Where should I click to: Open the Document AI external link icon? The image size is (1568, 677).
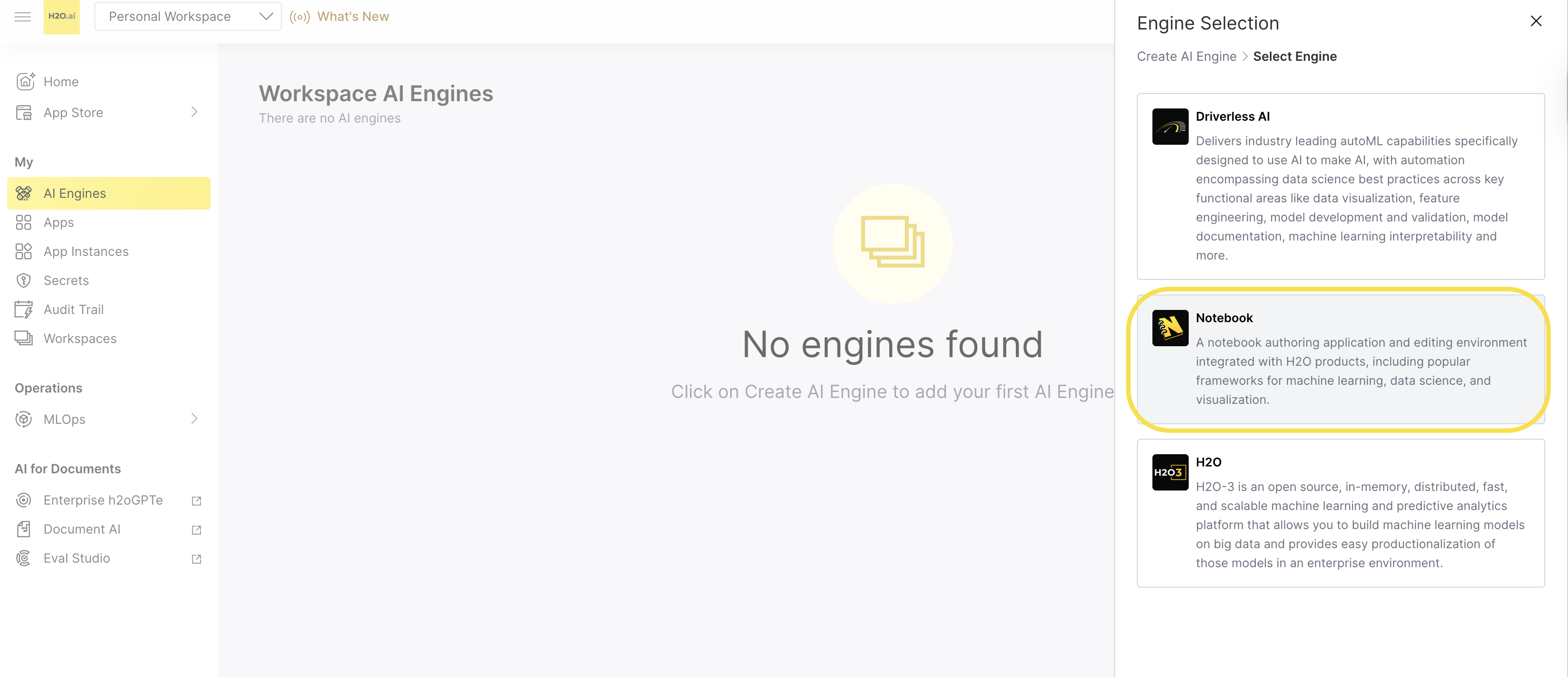click(x=196, y=530)
